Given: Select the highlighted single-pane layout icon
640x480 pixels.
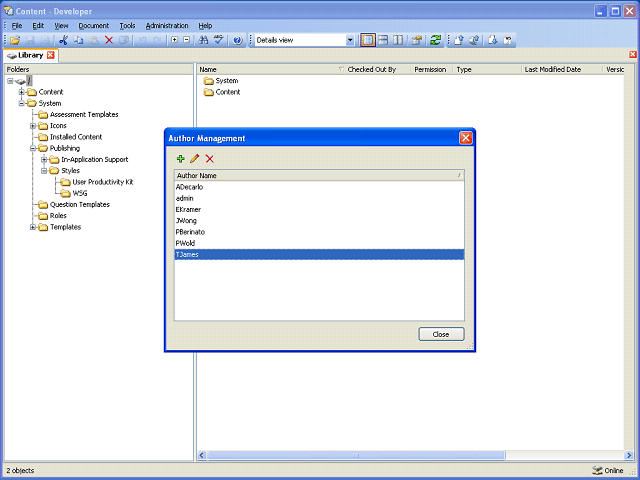Looking at the screenshot, I should [x=368, y=40].
